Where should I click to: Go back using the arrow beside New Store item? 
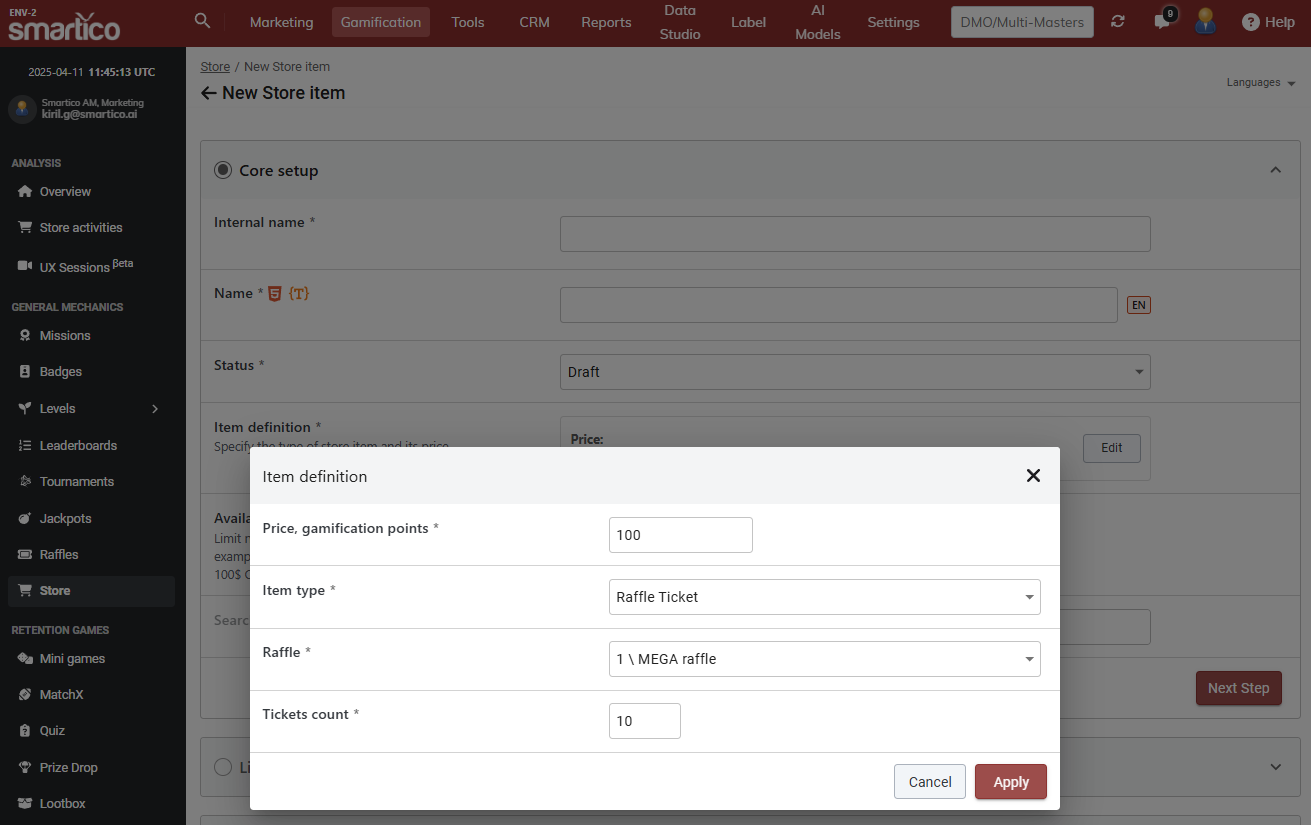(208, 93)
